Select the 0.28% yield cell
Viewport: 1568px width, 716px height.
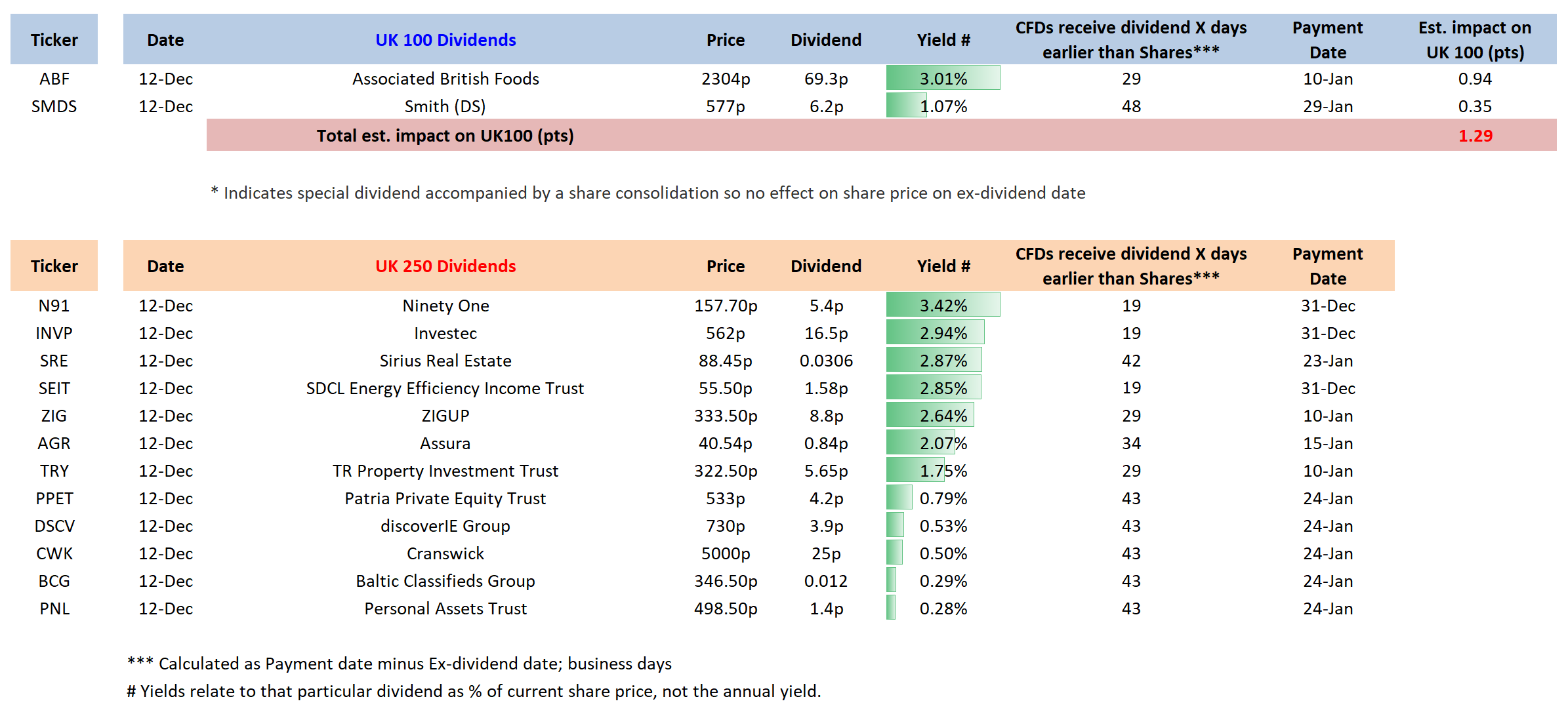[x=943, y=608]
